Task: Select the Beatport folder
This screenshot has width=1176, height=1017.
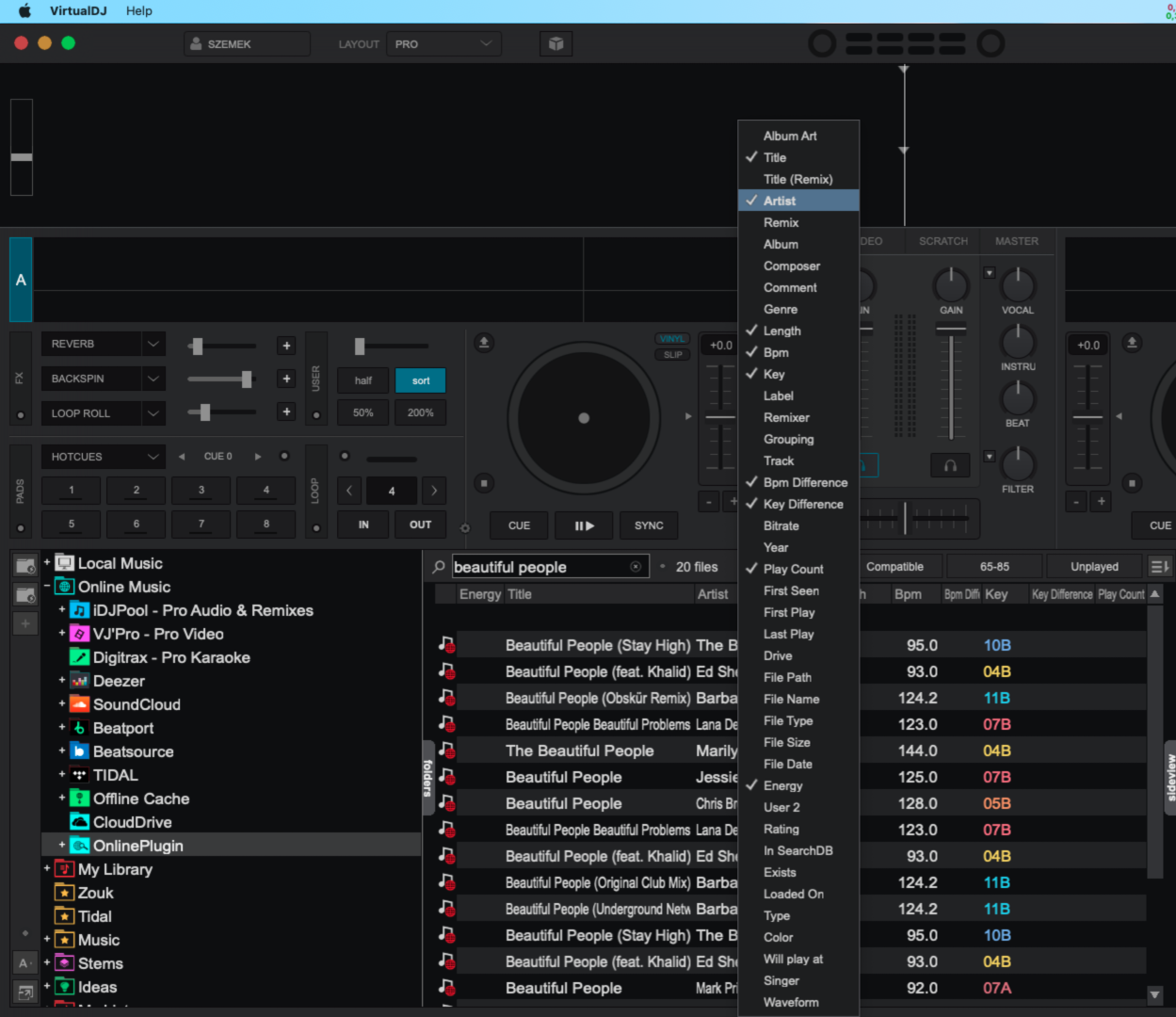Action: [x=123, y=728]
